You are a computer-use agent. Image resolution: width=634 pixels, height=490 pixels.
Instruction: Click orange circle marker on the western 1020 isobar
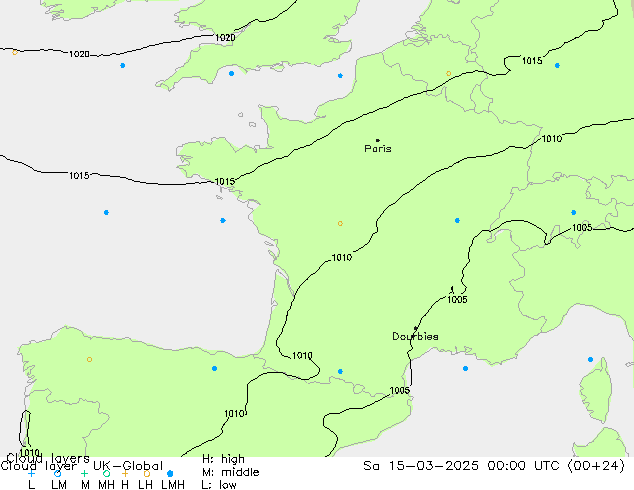coord(15,52)
